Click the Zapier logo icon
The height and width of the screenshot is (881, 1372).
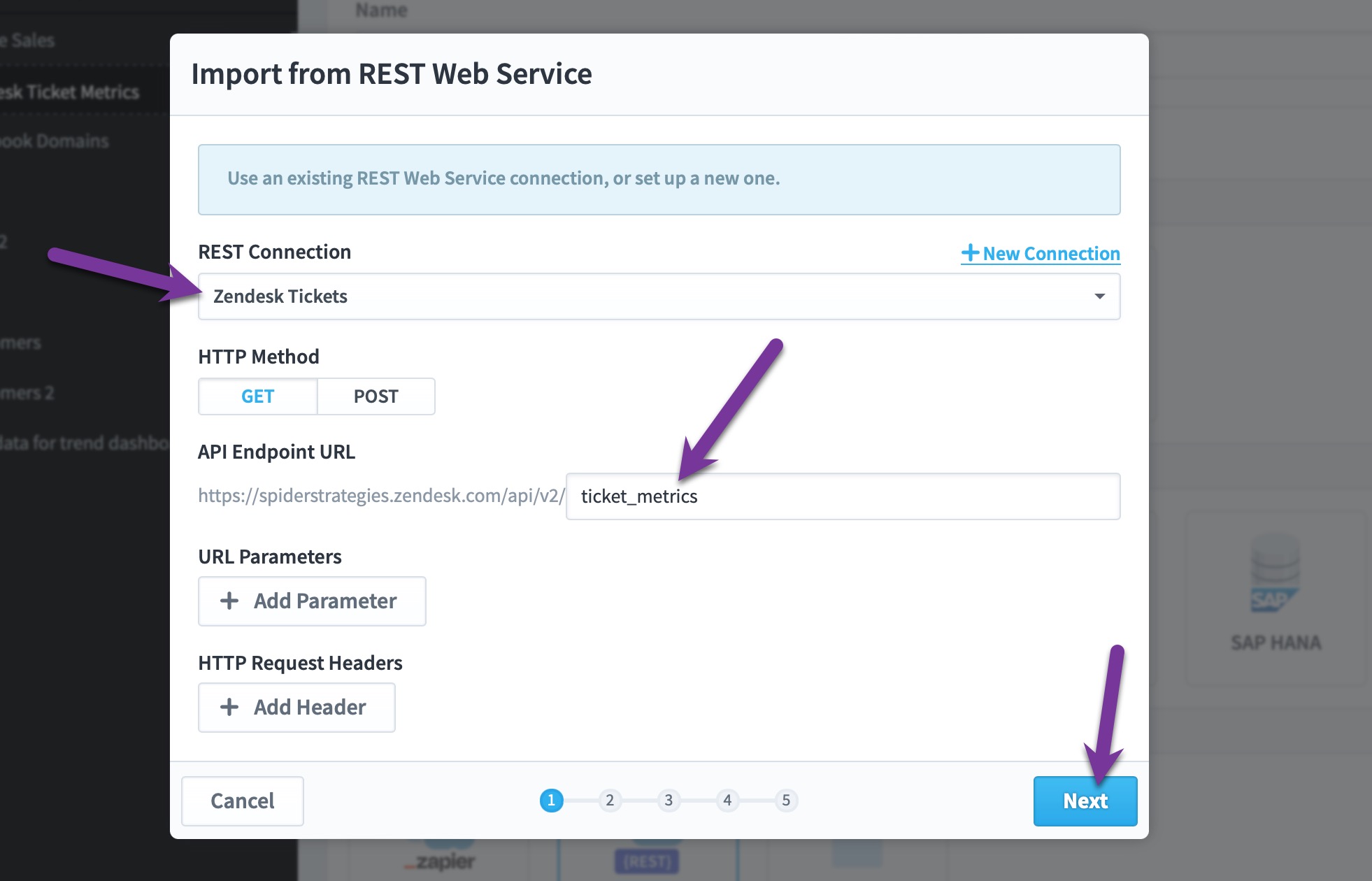coord(441,860)
